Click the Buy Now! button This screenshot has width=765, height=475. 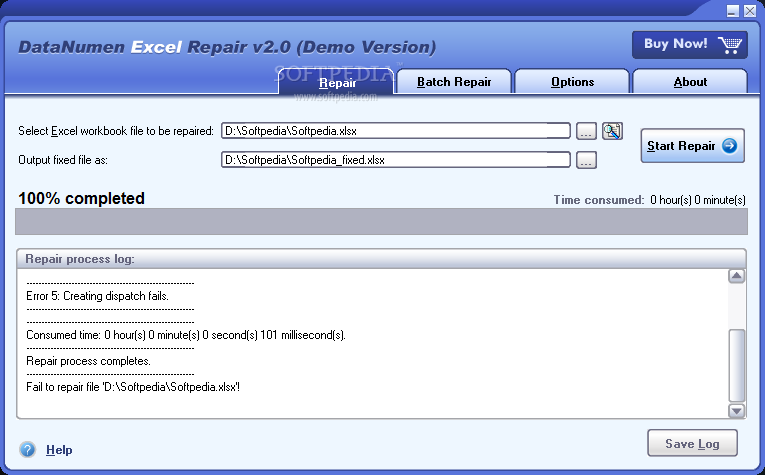[x=690, y=44]
